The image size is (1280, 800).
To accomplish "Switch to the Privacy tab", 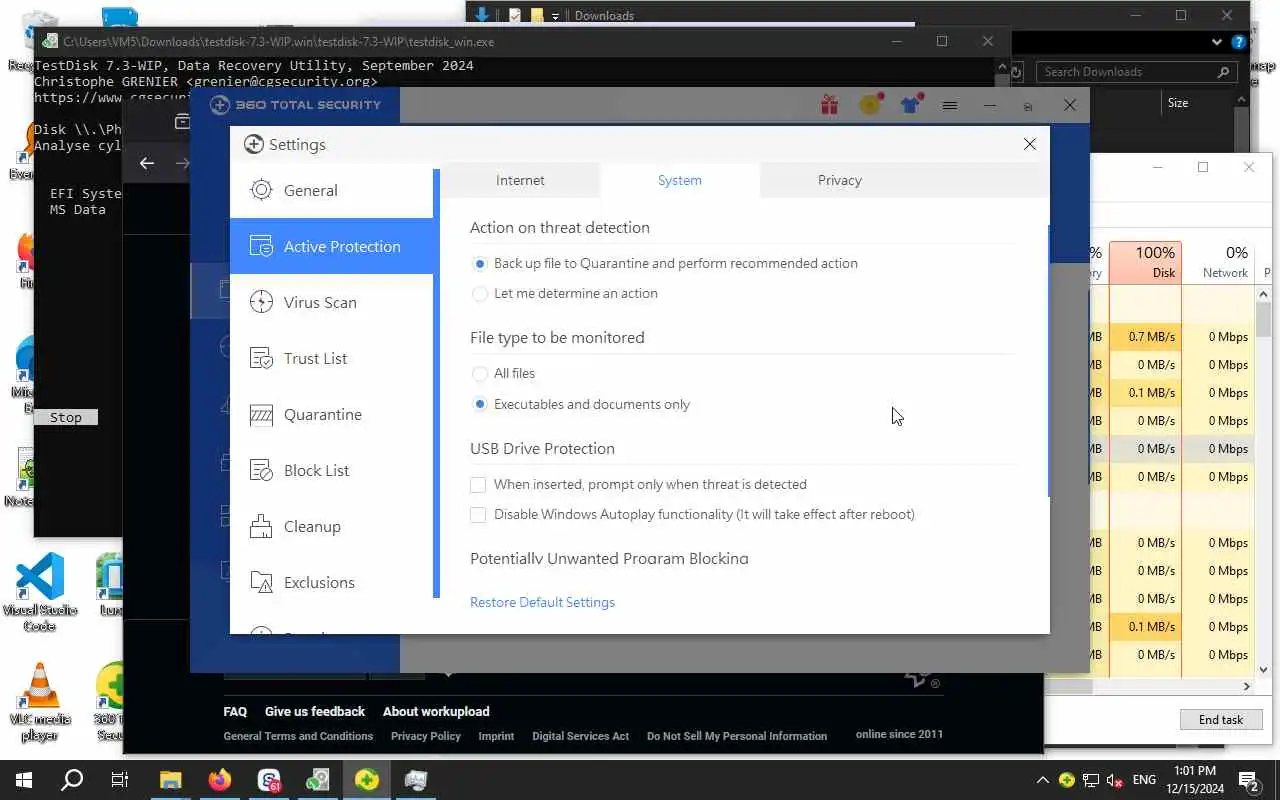I will click(x=840, y=180).
